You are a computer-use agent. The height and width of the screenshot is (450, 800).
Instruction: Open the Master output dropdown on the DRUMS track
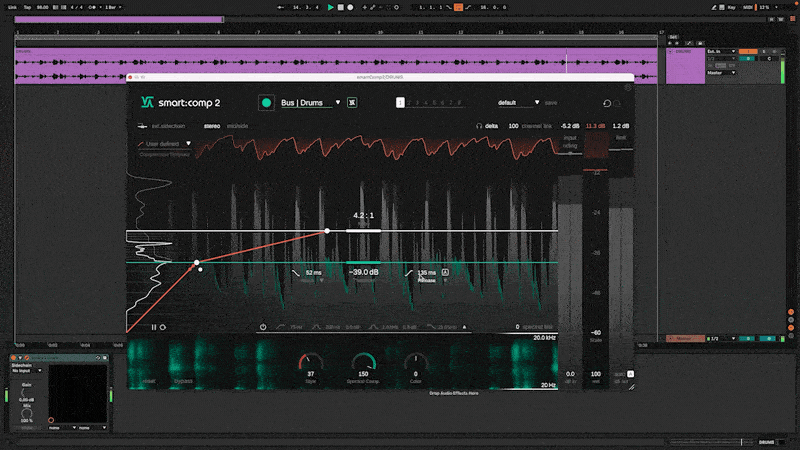click(x=720, y=73)
